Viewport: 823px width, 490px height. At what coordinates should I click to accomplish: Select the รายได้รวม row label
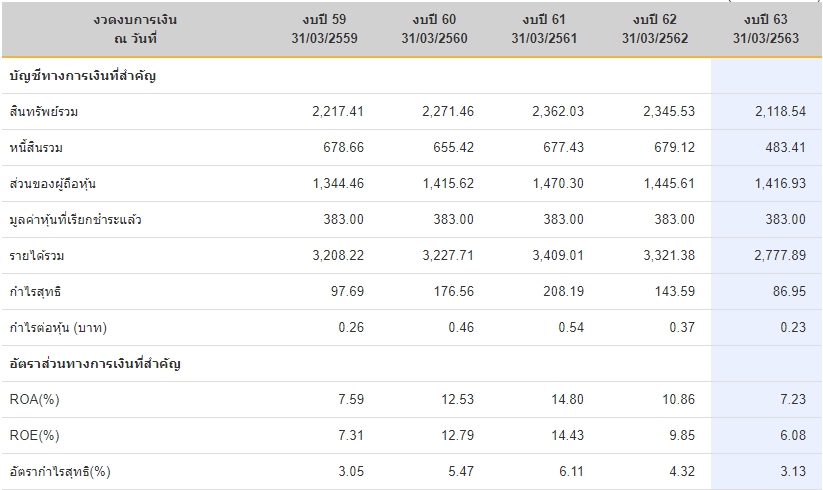point(37,256)
